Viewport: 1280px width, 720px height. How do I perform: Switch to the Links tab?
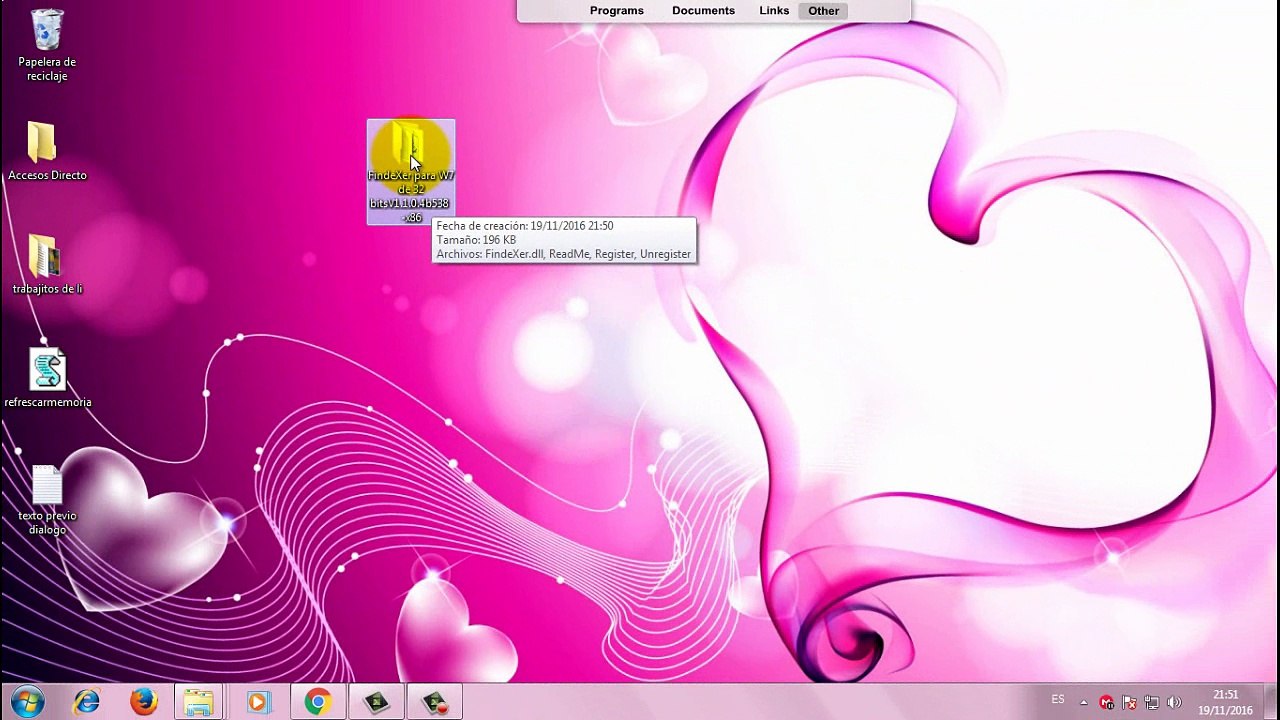click(x=774, y=11)
